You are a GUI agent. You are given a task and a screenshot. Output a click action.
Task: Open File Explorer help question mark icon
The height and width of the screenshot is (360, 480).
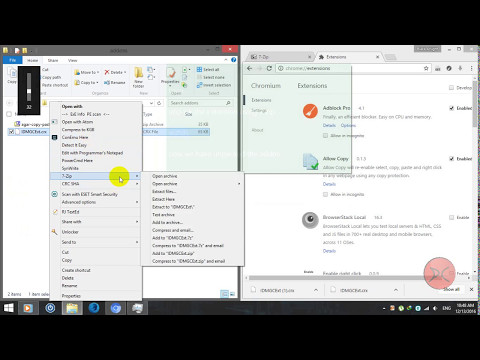click(234, 60)
